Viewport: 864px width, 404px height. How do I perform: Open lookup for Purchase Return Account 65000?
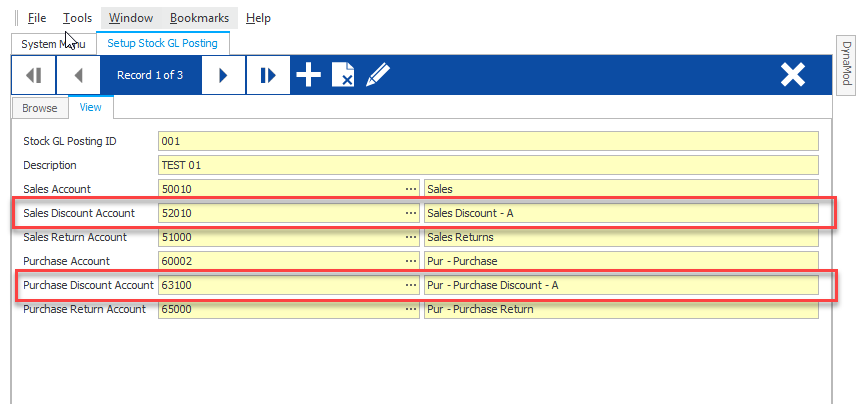click(x=411, y=309)
